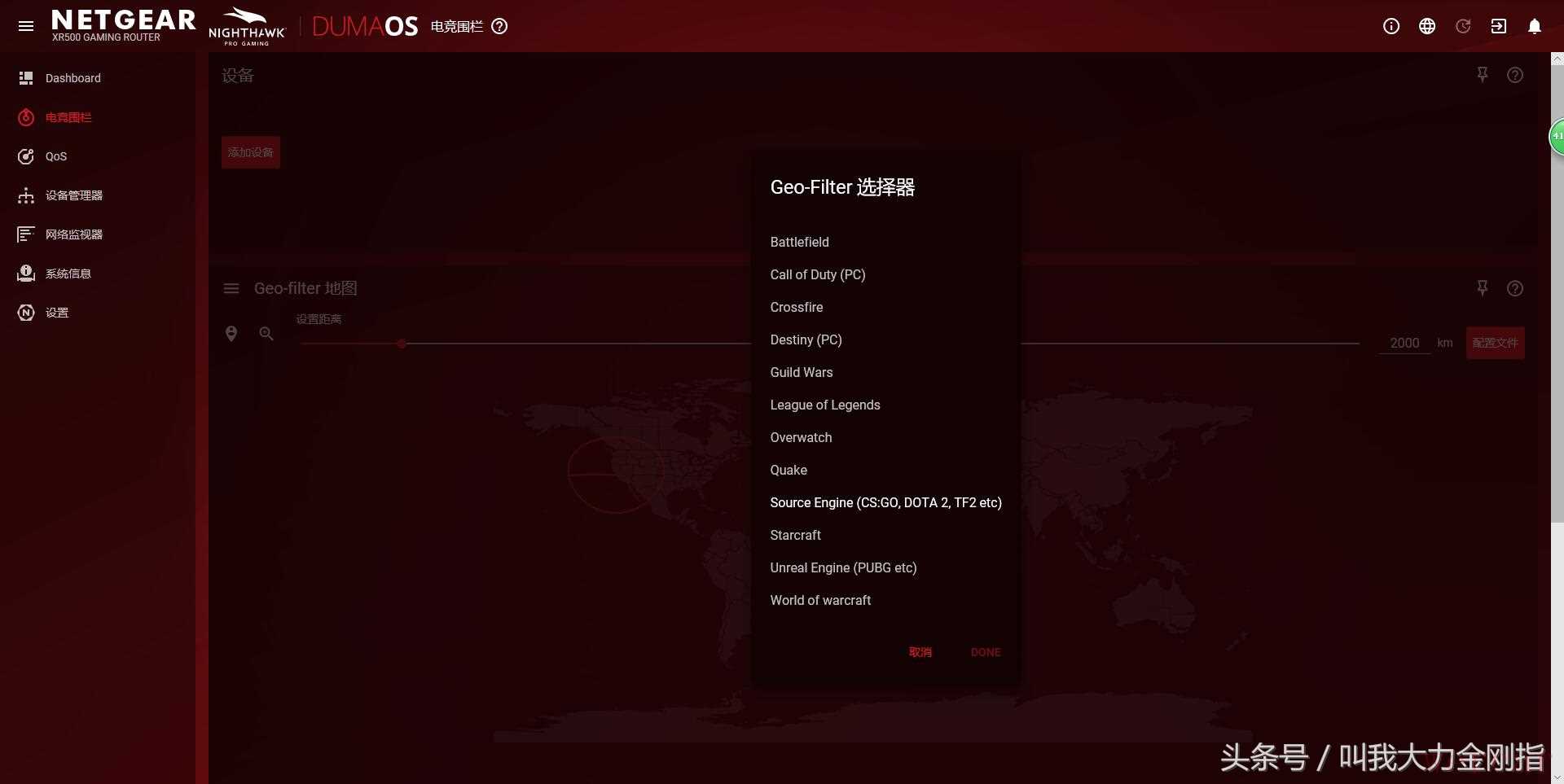Select Source Engine (CS:GO, DOTA 2, TF2 etc)
The image size is (1564, 784).
pyautogui.click(x=886, y=502)
